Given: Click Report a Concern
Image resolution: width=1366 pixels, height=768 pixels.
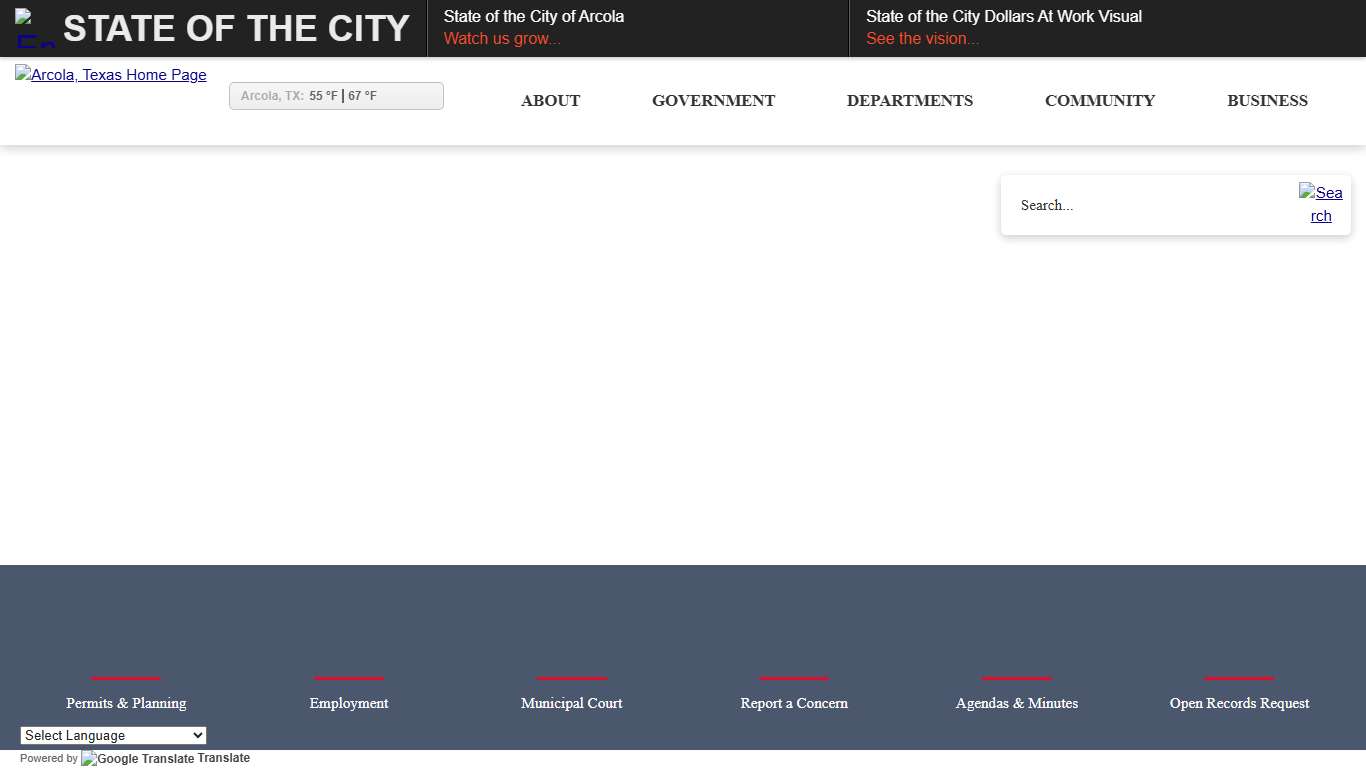Looking at the screenshot, I should [x=793, y=703].
